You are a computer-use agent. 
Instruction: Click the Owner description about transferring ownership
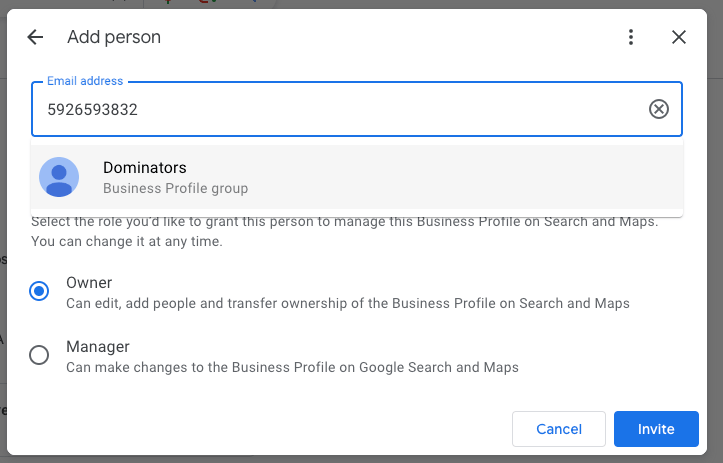click(347, 303)
